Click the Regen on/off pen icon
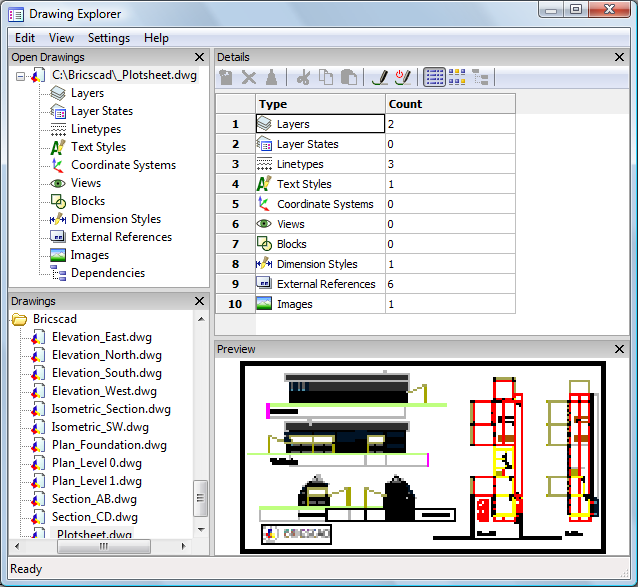Image resolution: width=638 pixels, height=587 pixels. point(403,77)
